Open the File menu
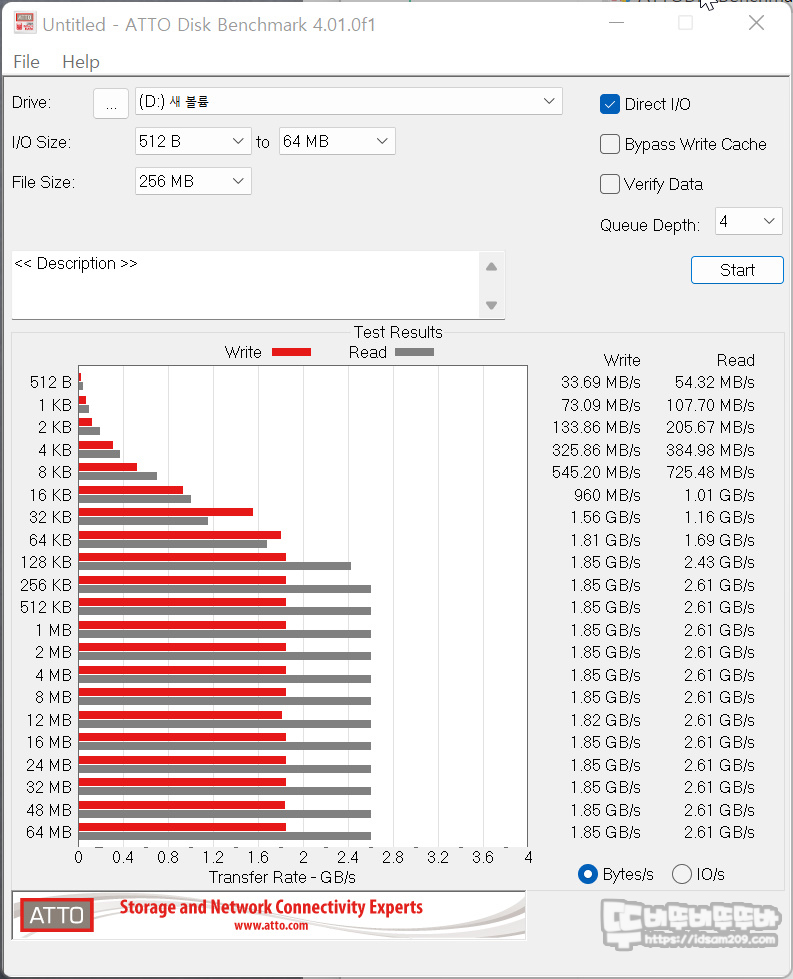The height and width of the screenshot is (979, 793). (x=26, y=62)
